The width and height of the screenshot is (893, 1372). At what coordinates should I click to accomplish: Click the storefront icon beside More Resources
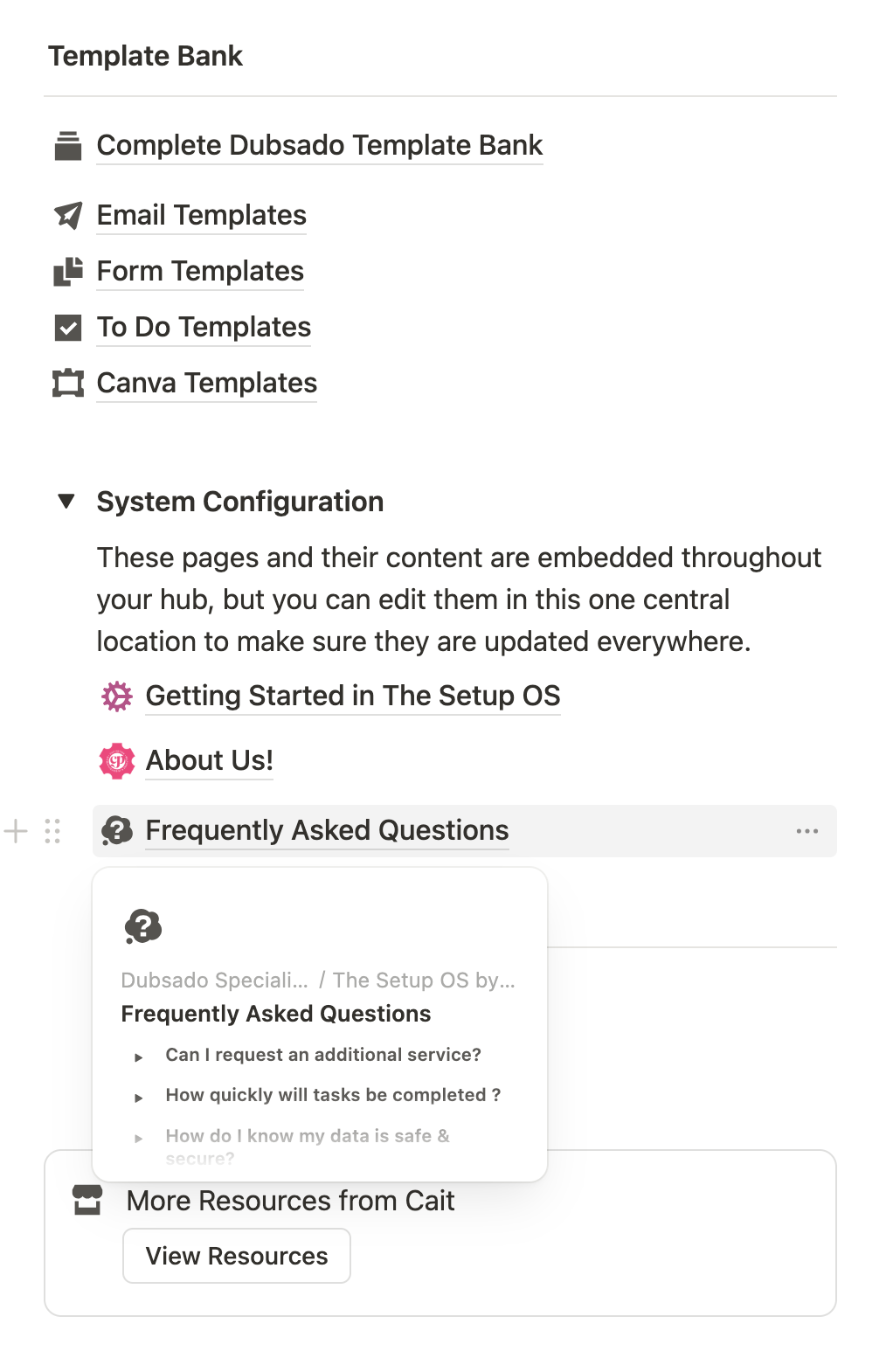tap(87, 1201)
